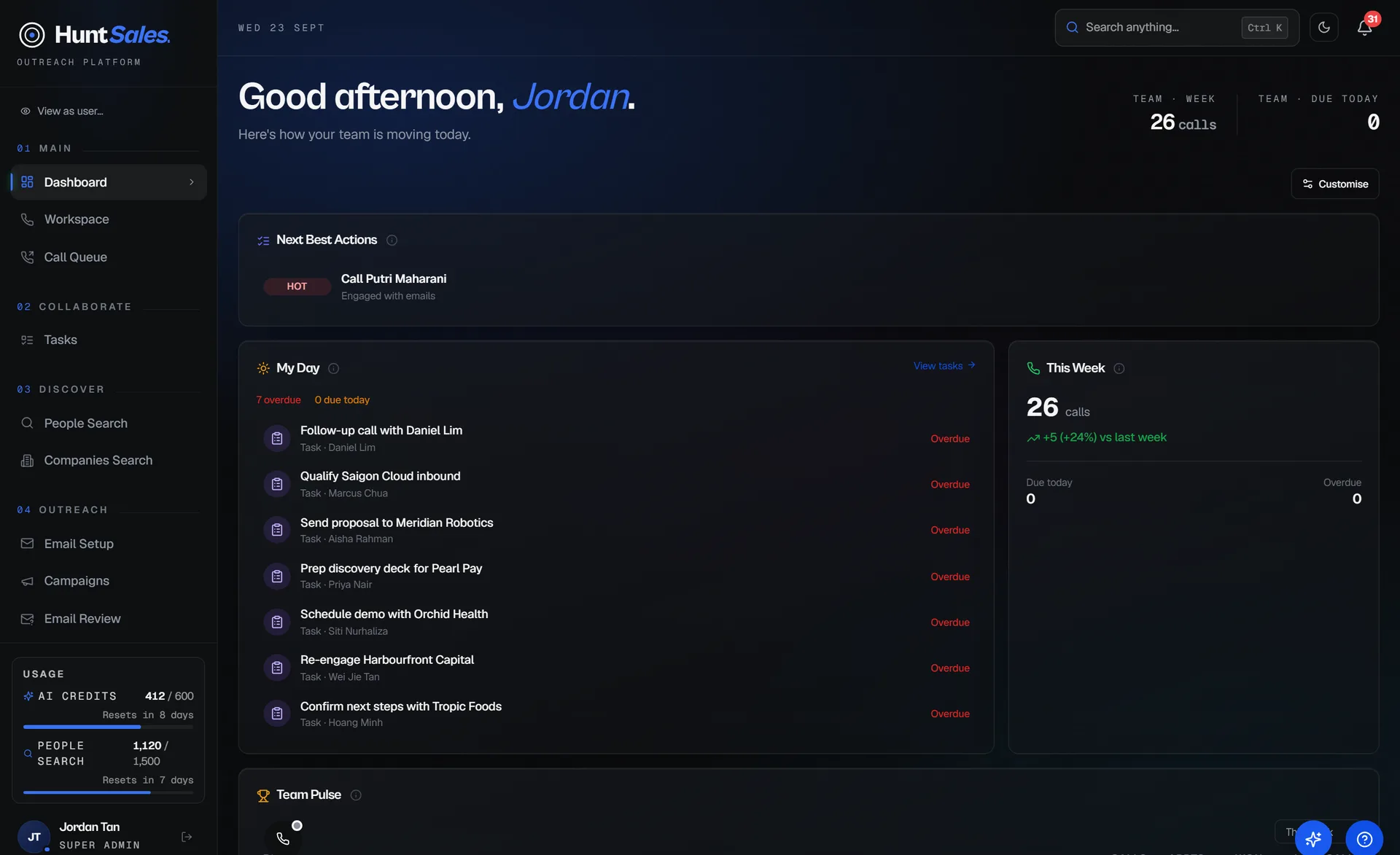Click Next Best Actions info icon
1400x855 pixels.
click(392, 240)
